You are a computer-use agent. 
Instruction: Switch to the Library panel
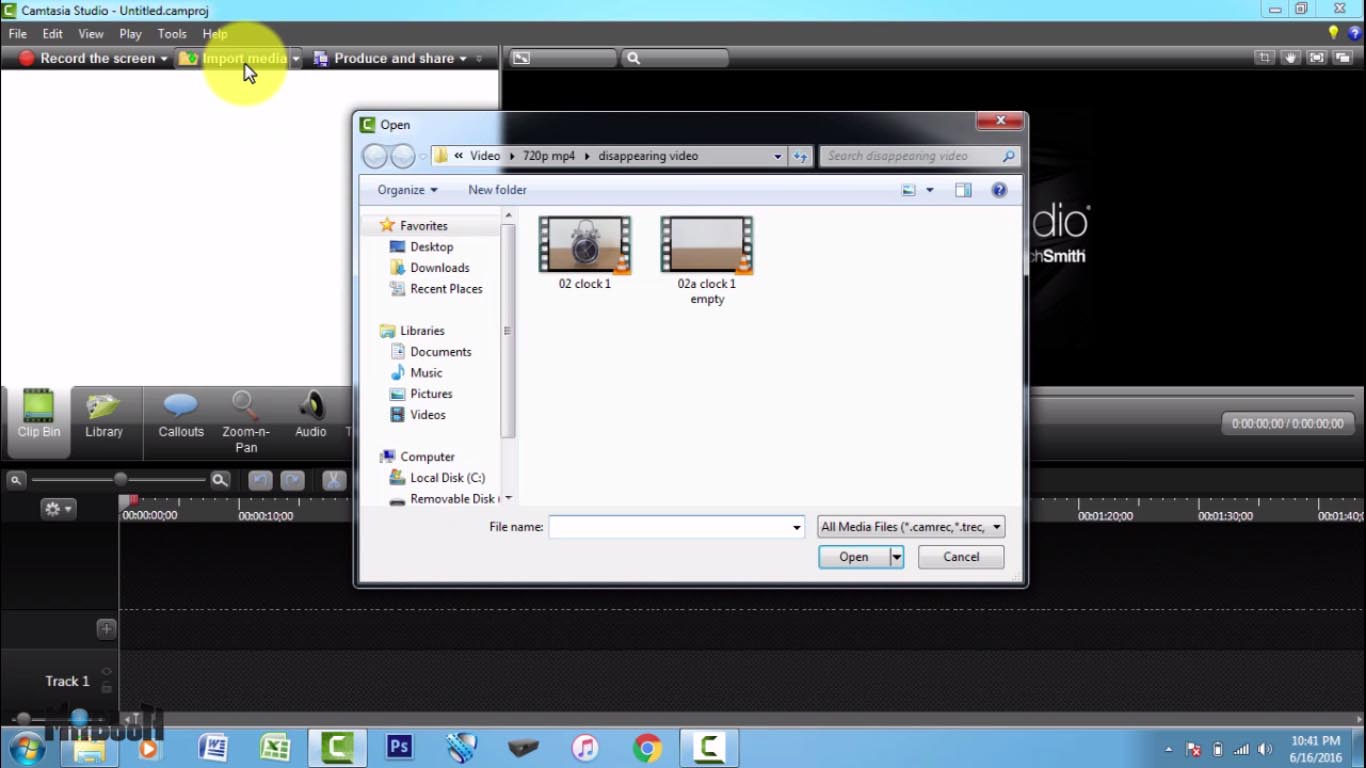pyautogui.click(x=104, y=418)
